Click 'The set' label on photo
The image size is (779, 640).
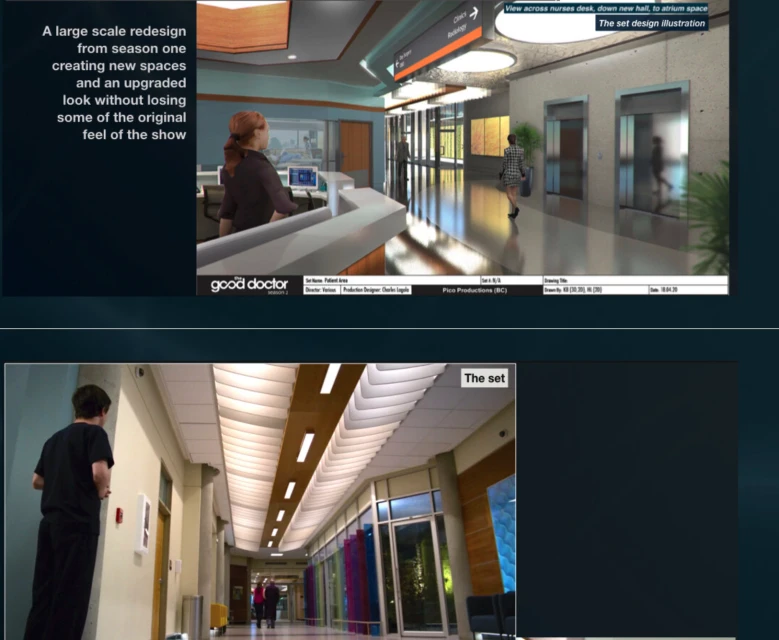tap(484, 378)
